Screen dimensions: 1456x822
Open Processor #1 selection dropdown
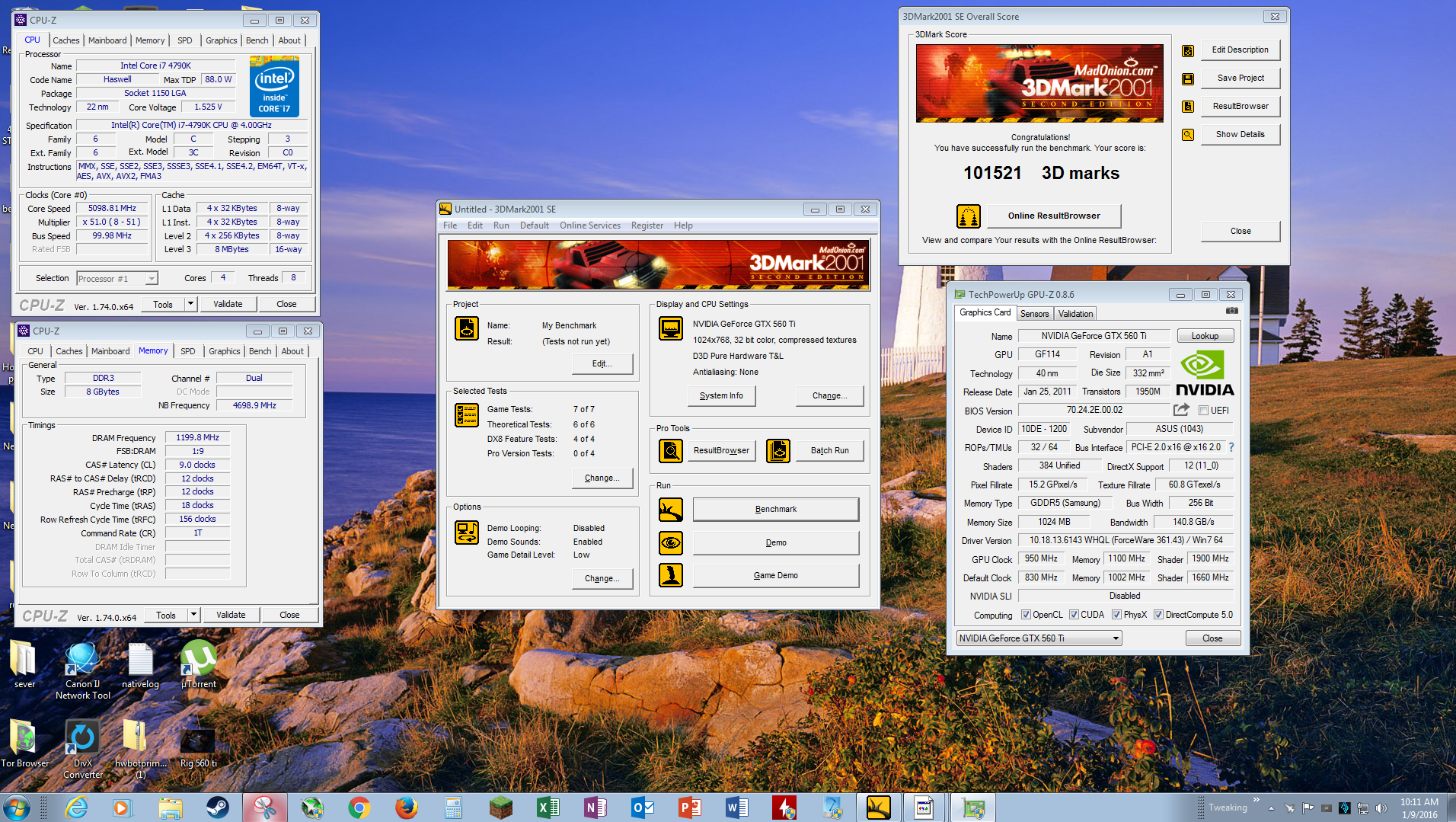coord(117,279)
